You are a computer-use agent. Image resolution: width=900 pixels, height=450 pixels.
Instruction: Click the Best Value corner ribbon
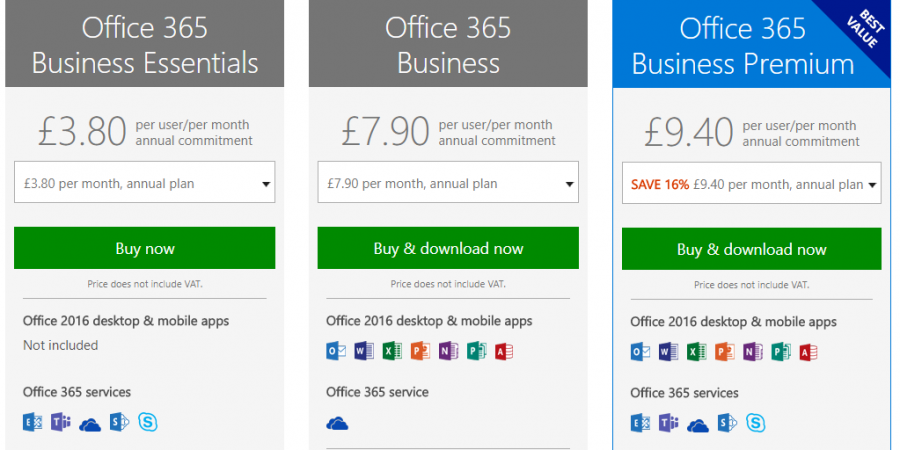(864, 32)
